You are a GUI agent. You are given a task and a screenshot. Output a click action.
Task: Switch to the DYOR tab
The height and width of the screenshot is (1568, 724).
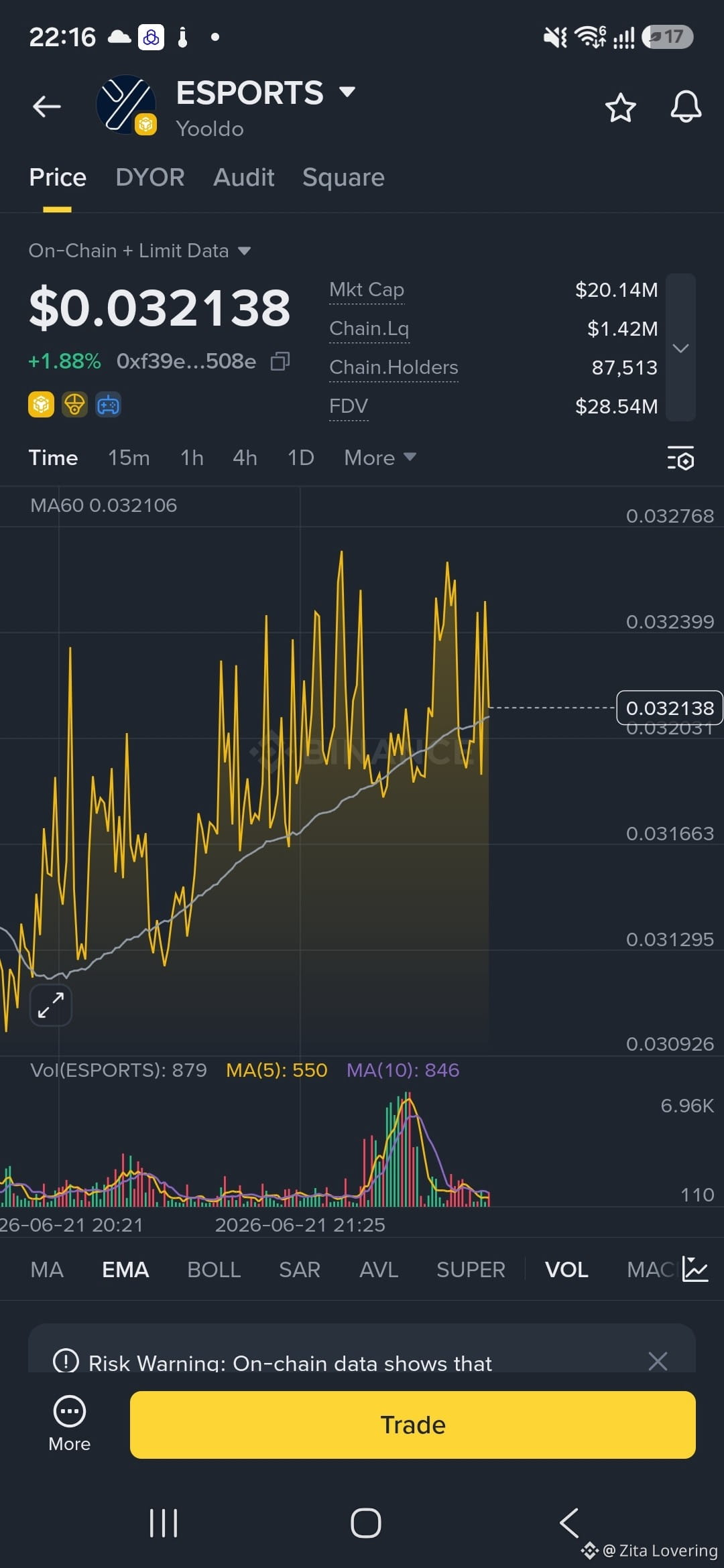click(150, 178)
